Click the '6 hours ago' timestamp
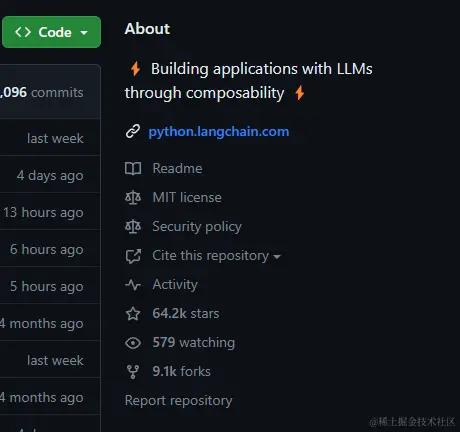The height and width of the screenshot is (432, 460). tap(47, 249)
